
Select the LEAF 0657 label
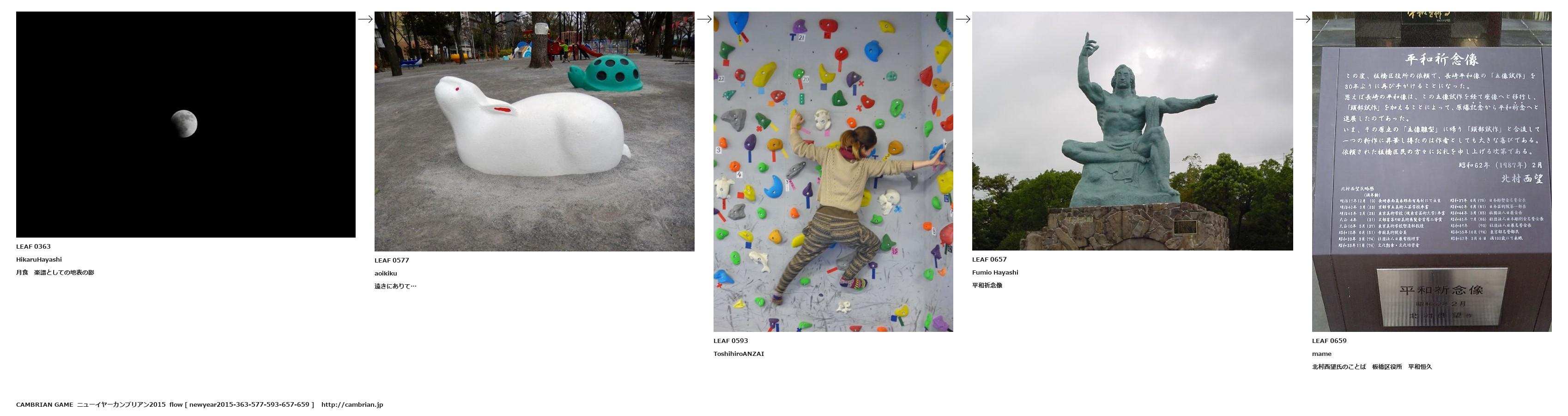[989, 259]
